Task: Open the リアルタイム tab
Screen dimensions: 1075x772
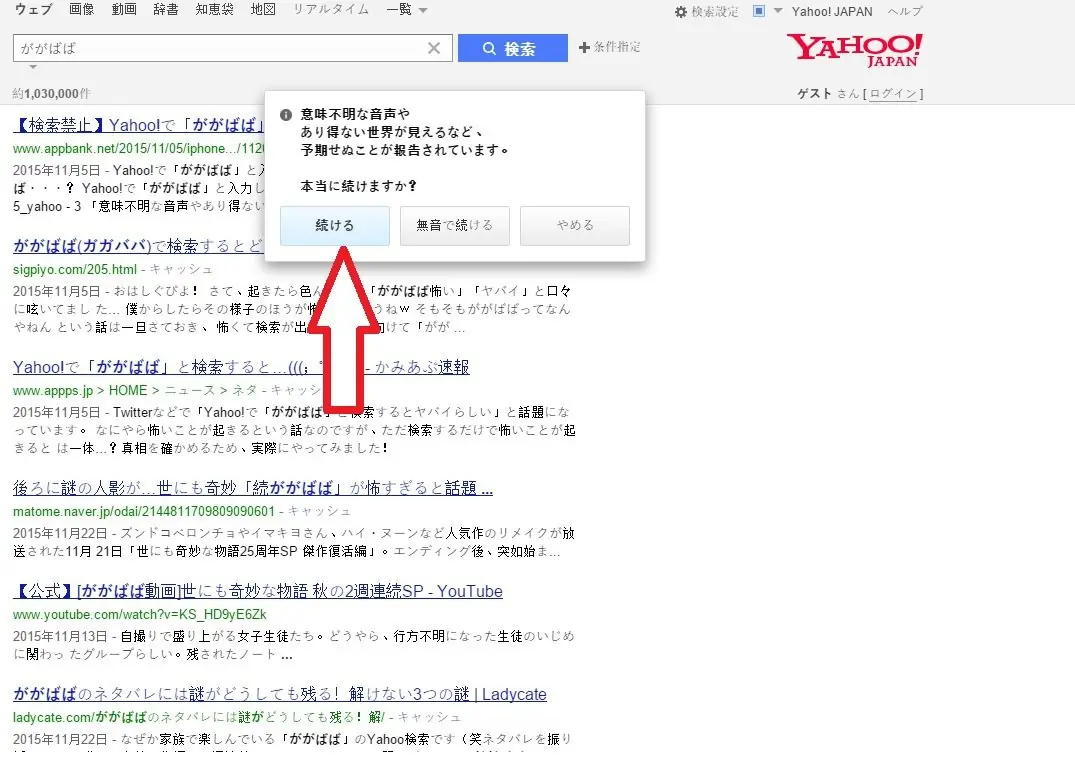Action: coord(330,10)
